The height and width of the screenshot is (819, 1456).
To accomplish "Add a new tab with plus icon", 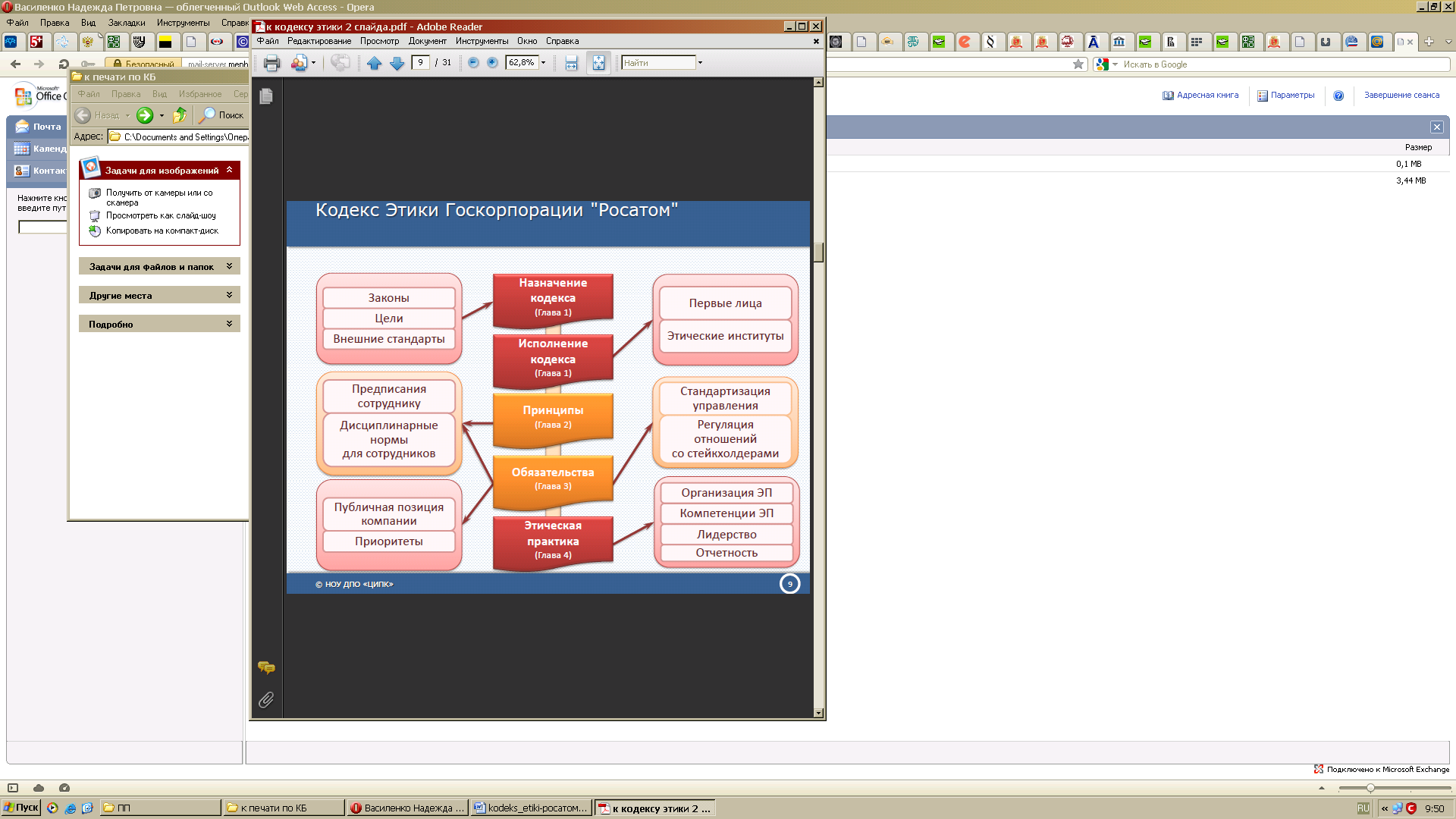I will (1429, 42).
